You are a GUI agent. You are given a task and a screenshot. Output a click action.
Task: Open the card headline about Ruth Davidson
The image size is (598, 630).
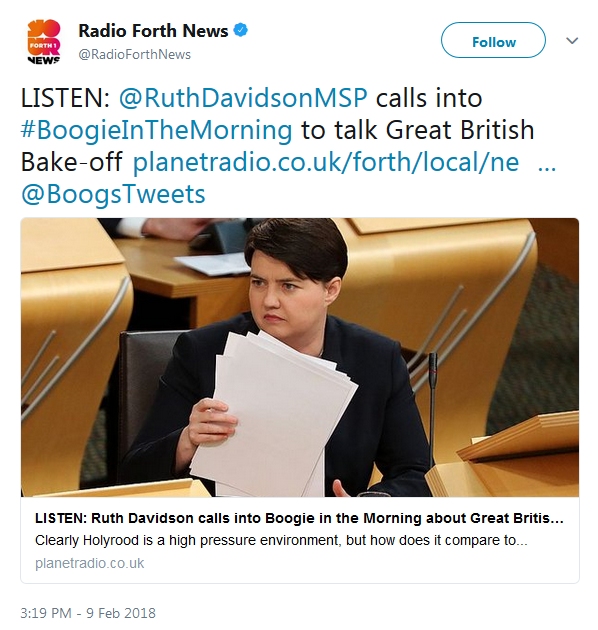[x=299, y=518]
